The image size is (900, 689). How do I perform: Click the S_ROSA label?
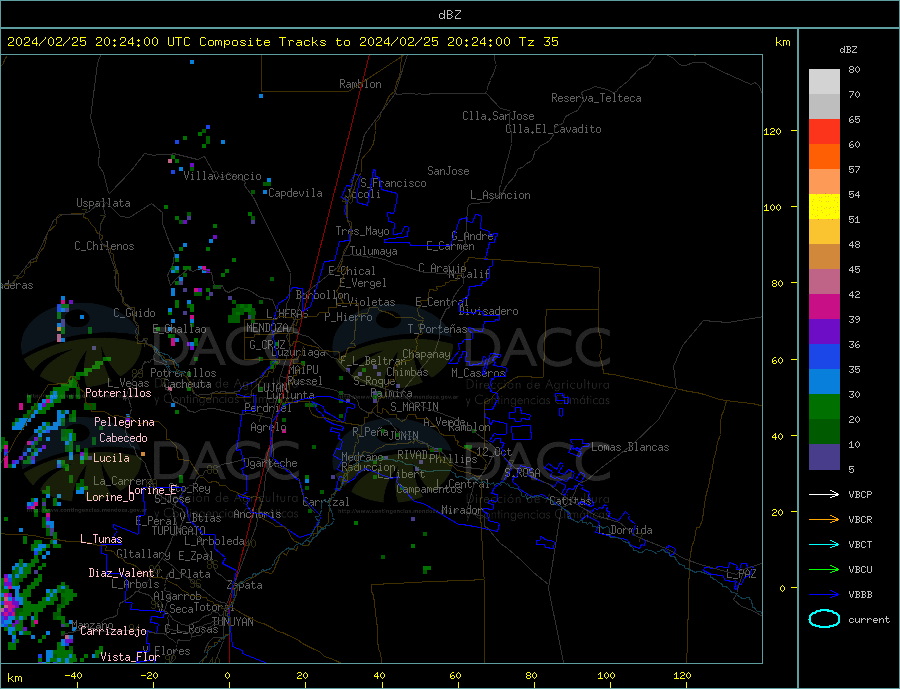click(522, 473)
